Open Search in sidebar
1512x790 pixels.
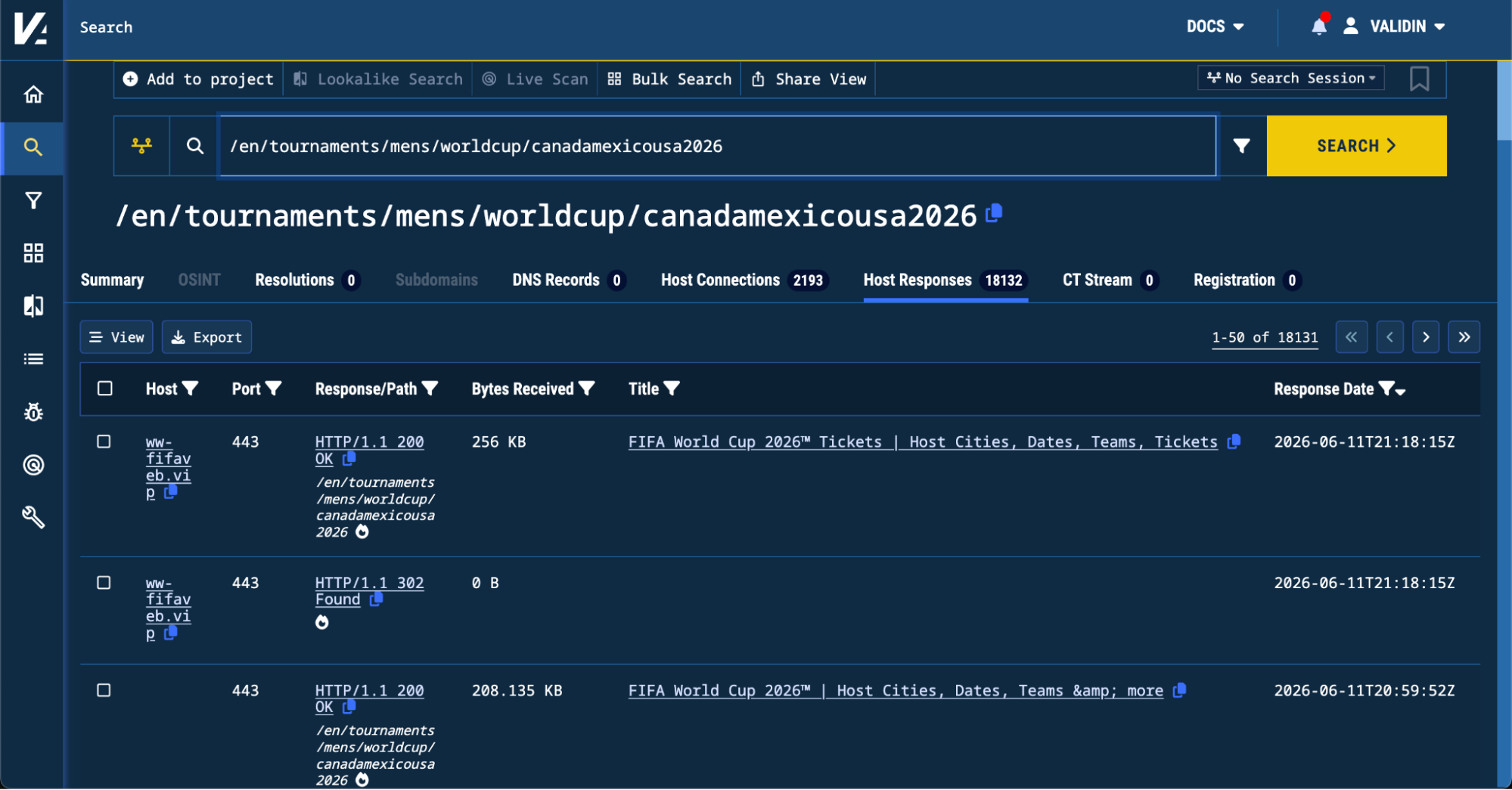point(33,147)
